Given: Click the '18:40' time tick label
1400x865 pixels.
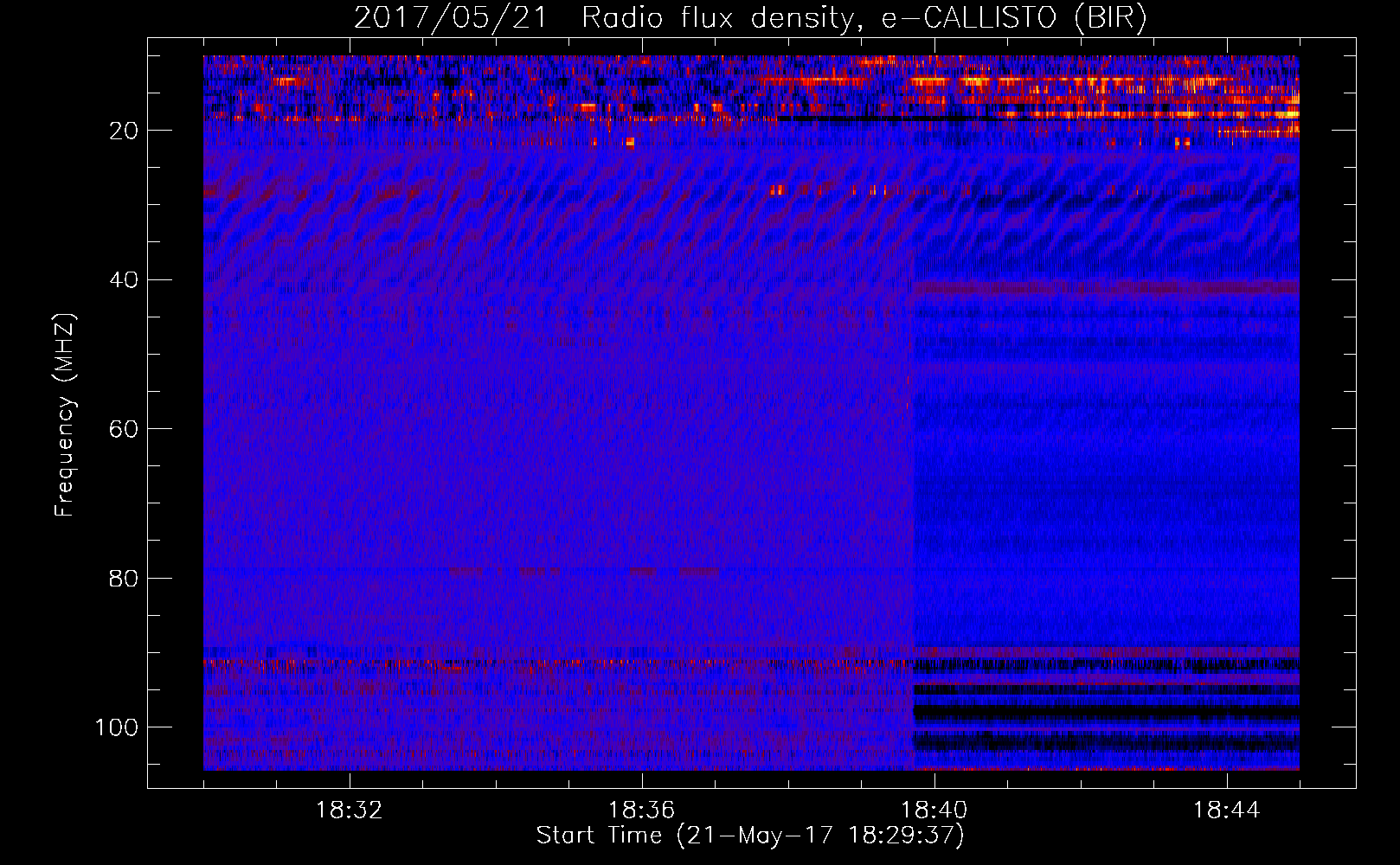Looking at the screenshot, I should tap(934, 811).
